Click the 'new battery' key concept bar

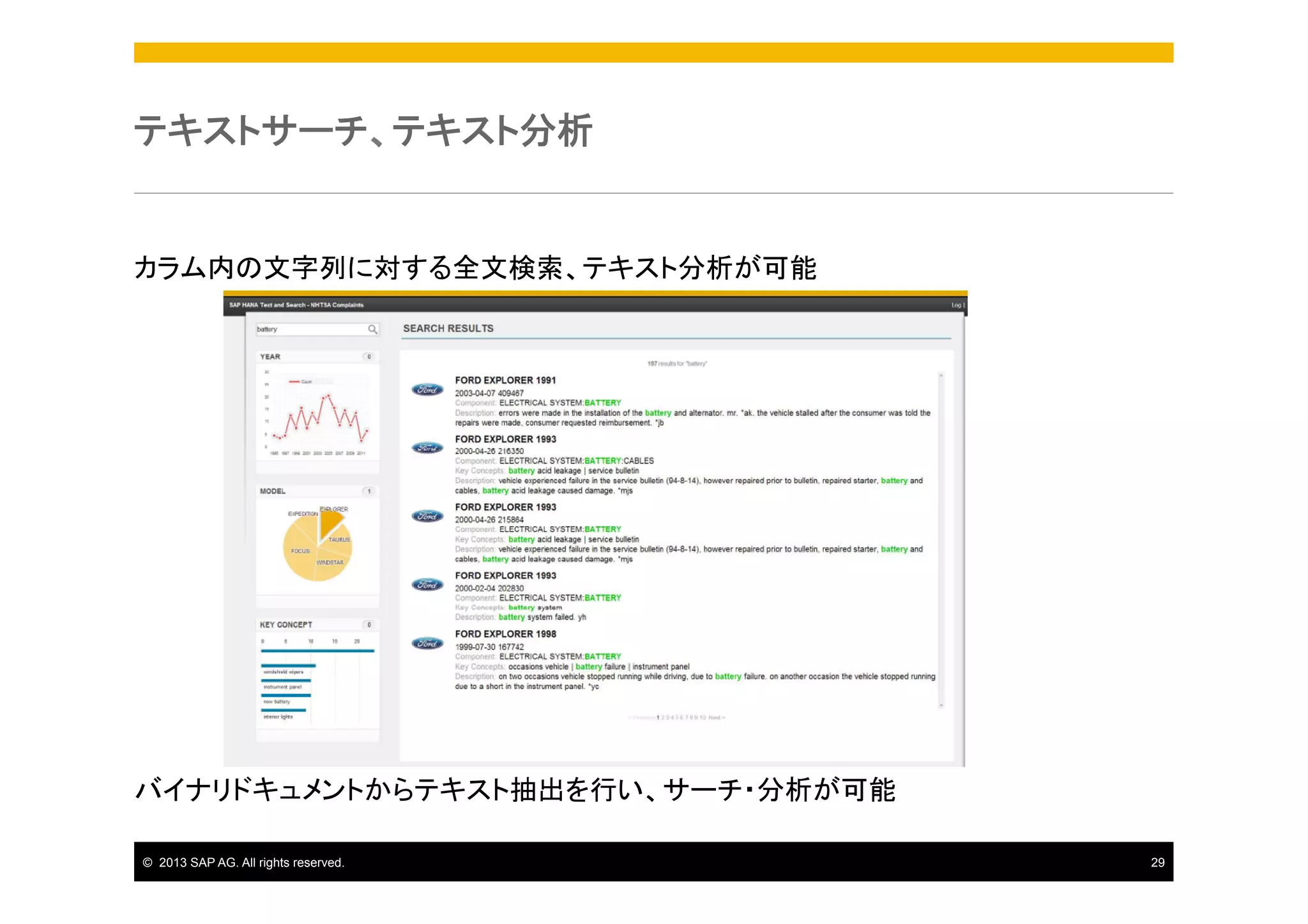coord(285,695)
